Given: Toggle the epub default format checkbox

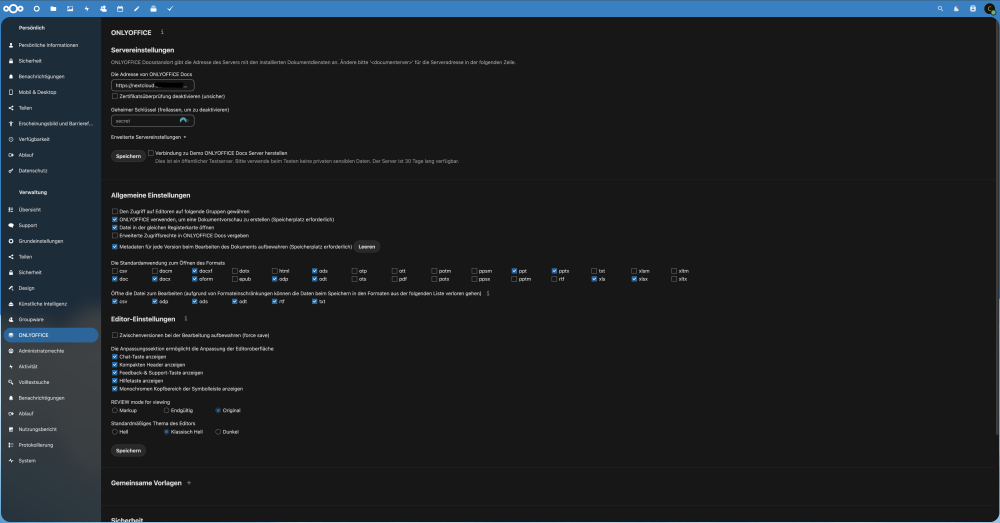Looking at the screenshot, I should click(235, 279).
